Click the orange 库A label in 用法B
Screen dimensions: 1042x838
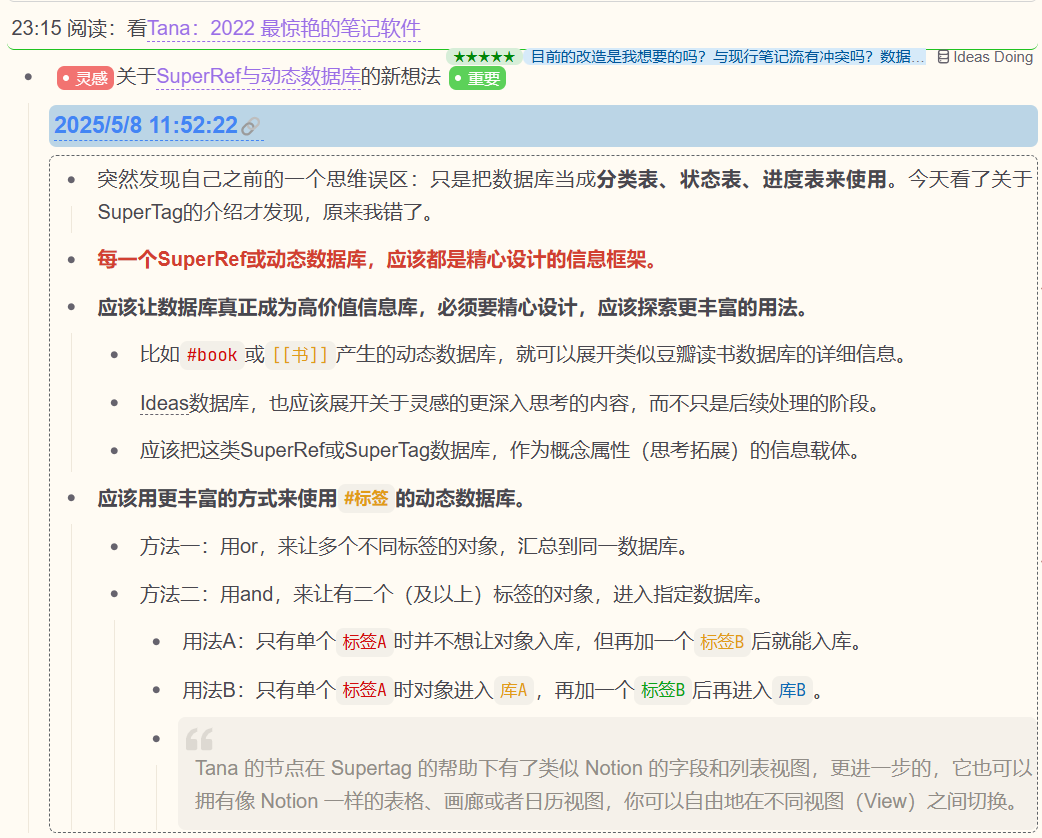(x=513, y=690)
